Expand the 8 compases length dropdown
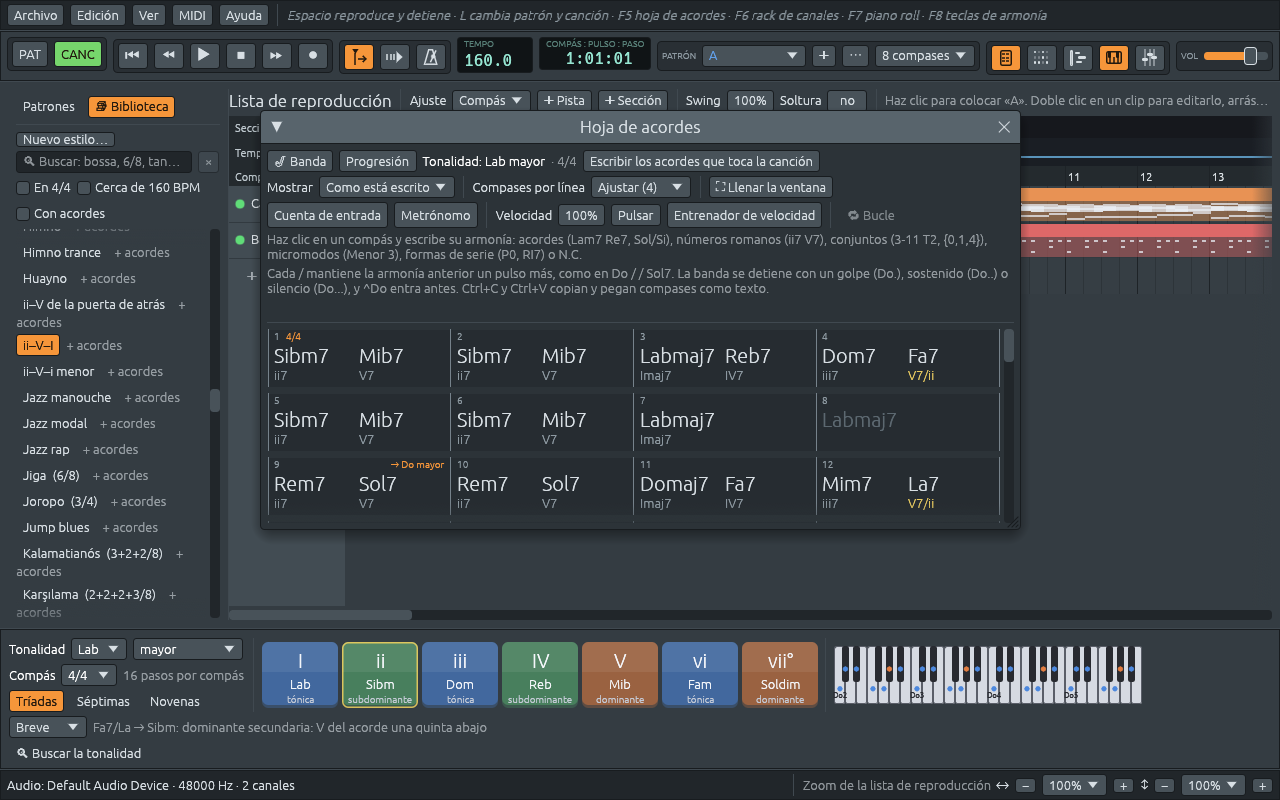1280x800 pixels. coord(925,56)
